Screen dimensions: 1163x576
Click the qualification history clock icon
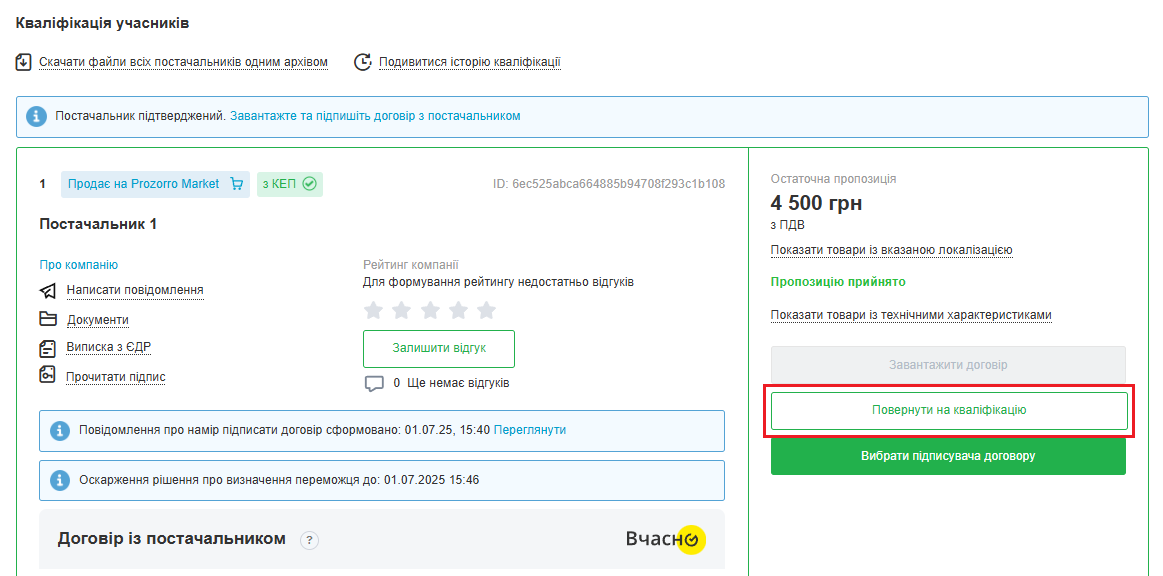[x=363, y=62]
